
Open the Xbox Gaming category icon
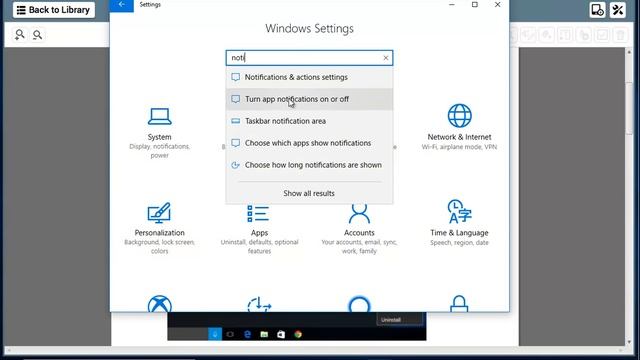click(160, 304)
